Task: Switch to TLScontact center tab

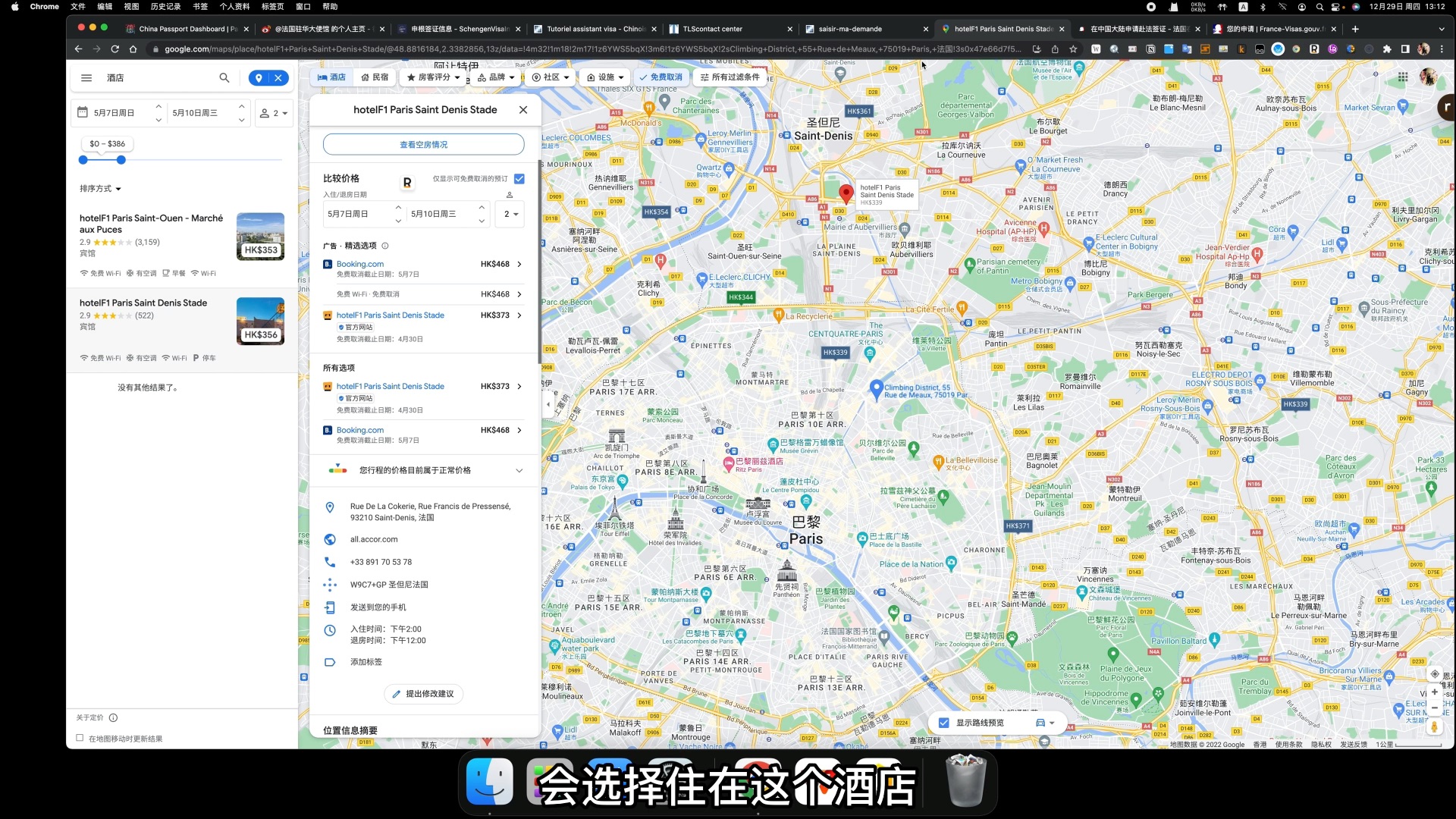Action: (730, 29)
